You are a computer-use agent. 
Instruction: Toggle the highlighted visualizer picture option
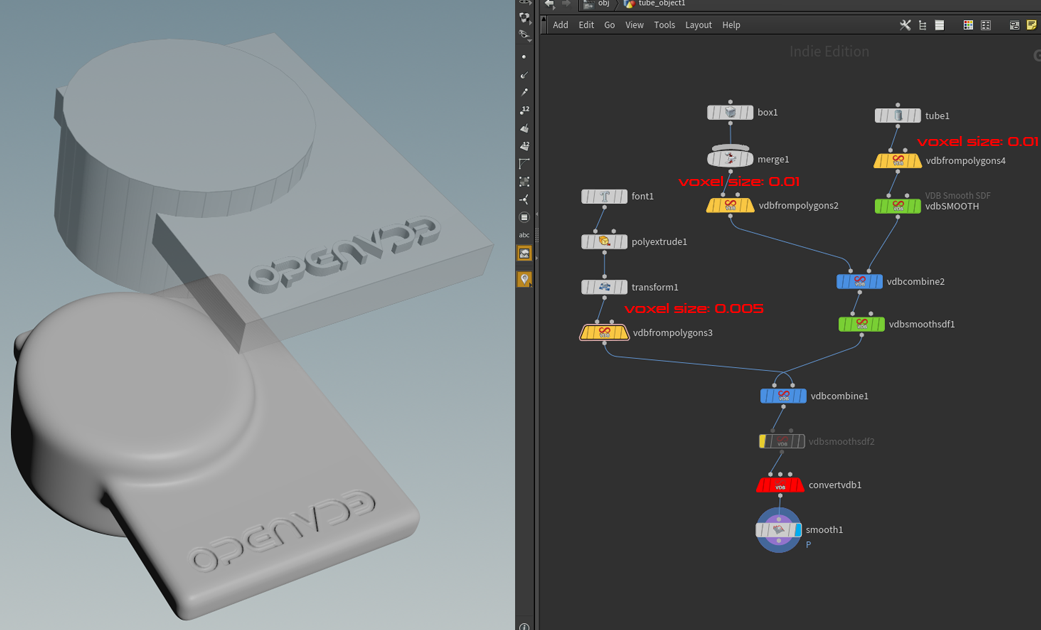[524, 254]
